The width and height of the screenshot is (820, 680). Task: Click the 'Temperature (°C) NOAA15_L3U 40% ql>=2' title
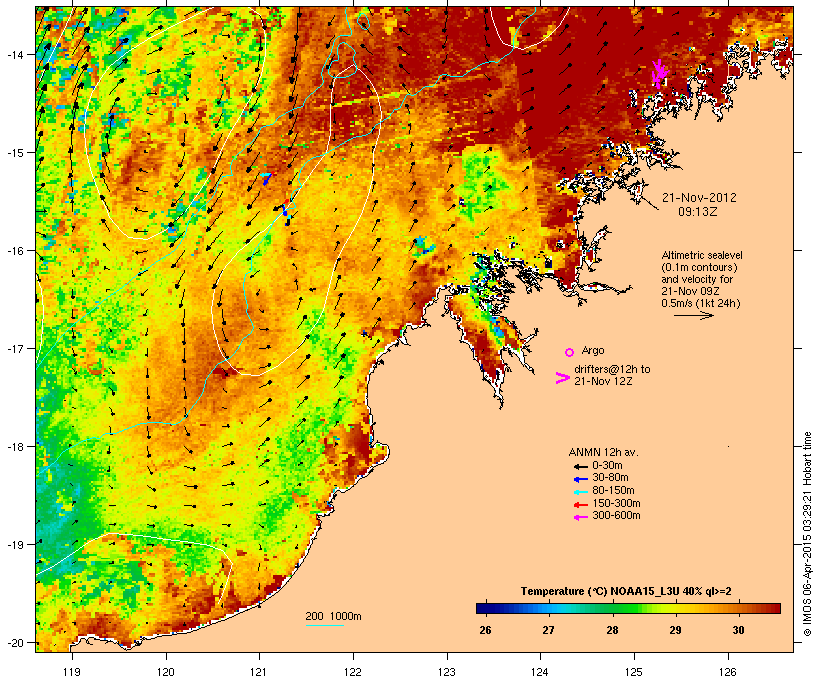click(626, 592)
